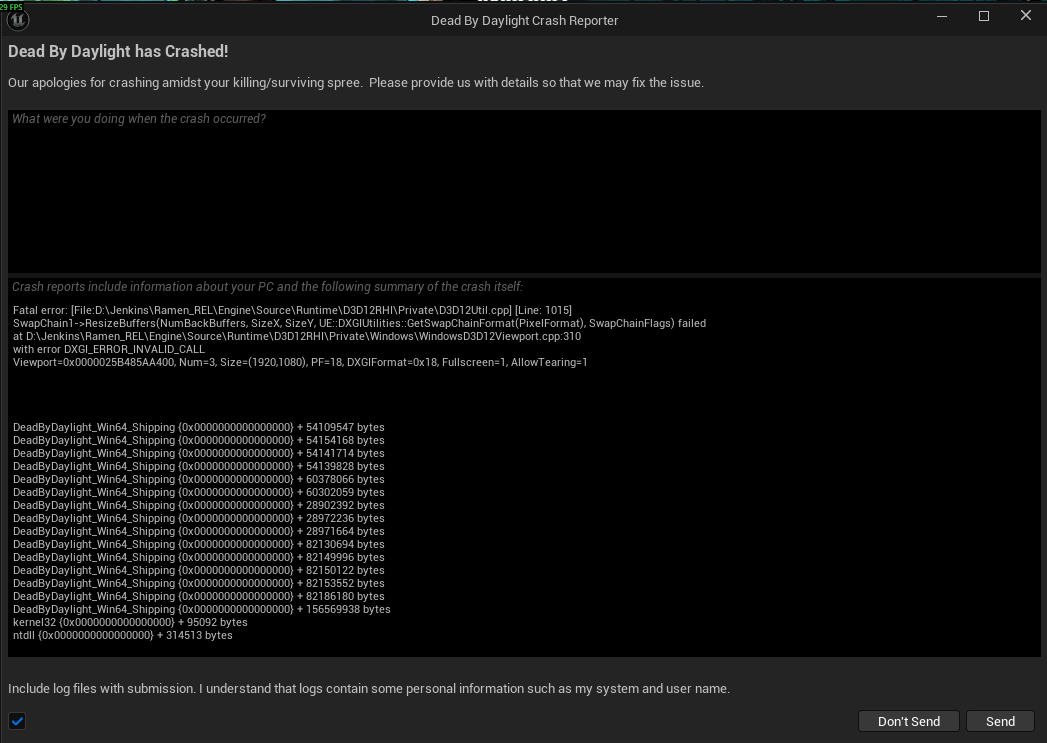
Task: Click the 'Fatal error' line in crash summary
Action: 292,310
